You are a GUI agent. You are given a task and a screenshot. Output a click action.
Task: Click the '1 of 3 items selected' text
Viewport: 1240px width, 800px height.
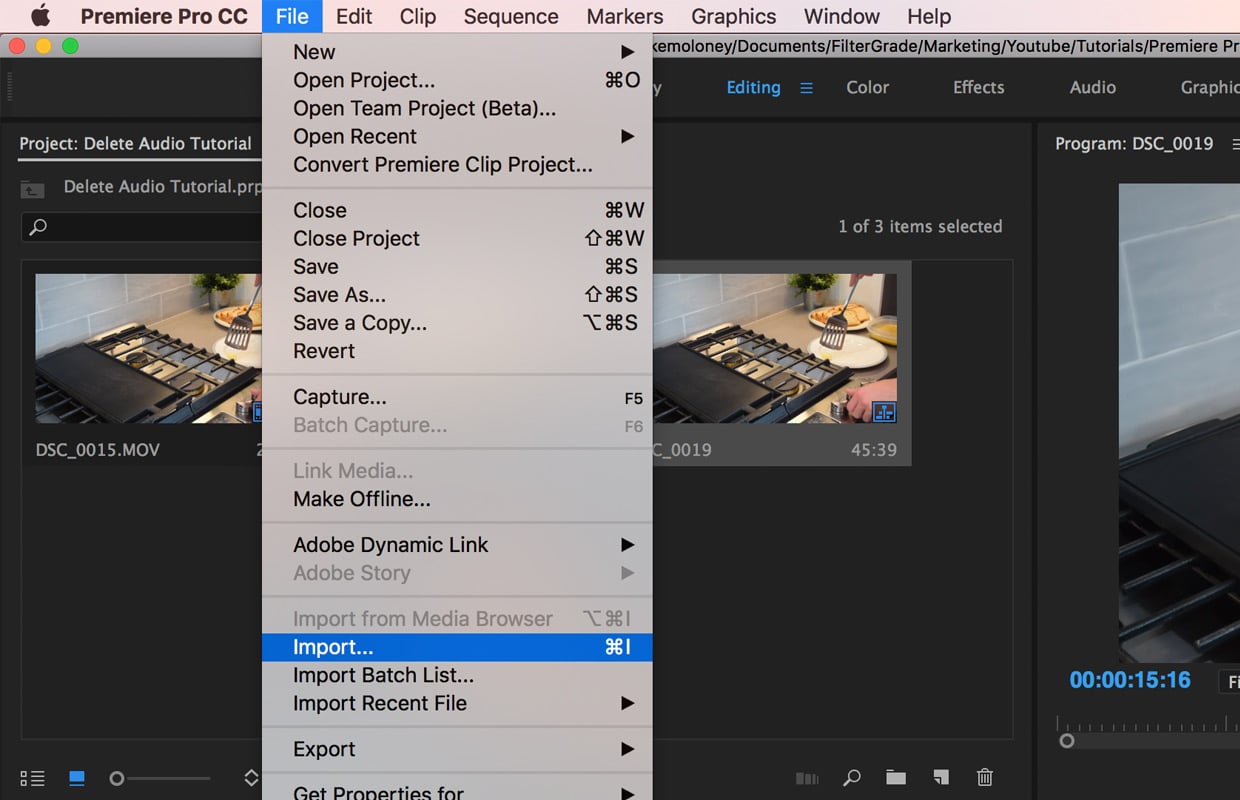coord(920,226)
